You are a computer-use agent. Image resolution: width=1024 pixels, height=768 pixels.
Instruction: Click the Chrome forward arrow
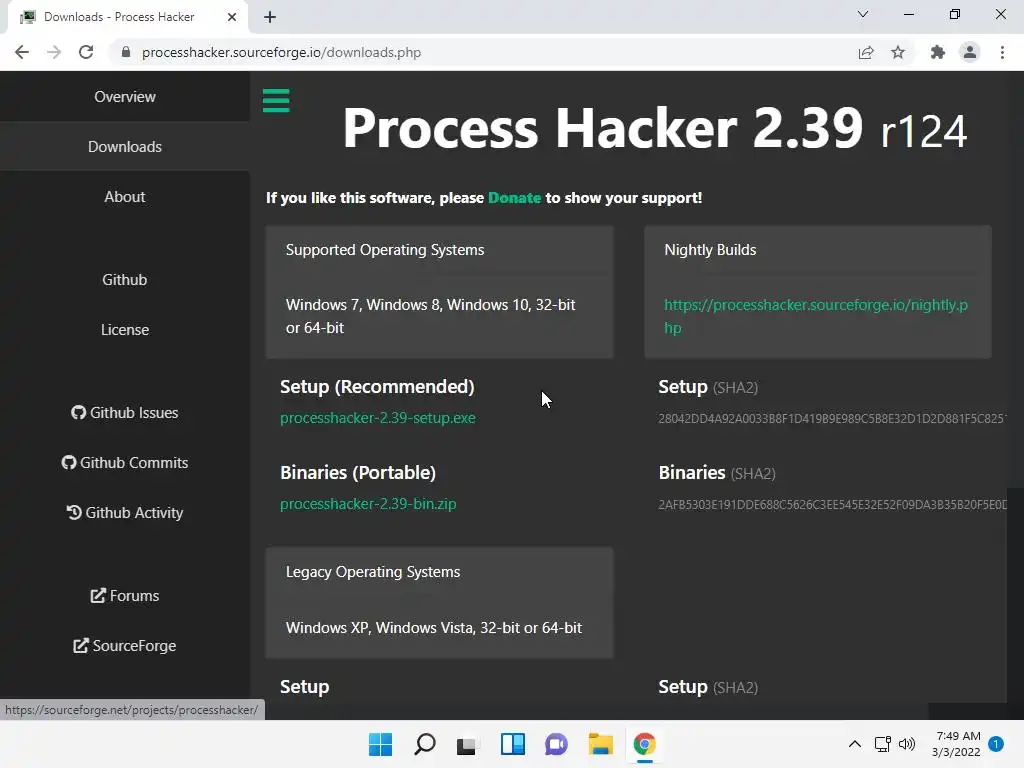click(54, 52)
